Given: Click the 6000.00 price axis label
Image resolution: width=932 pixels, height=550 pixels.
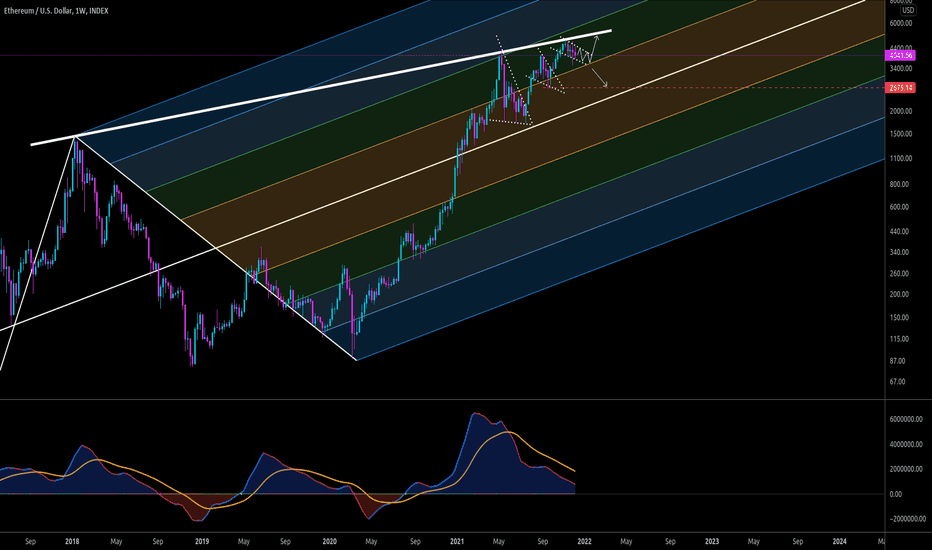Looking at the screenshot, I should (901, 23).
